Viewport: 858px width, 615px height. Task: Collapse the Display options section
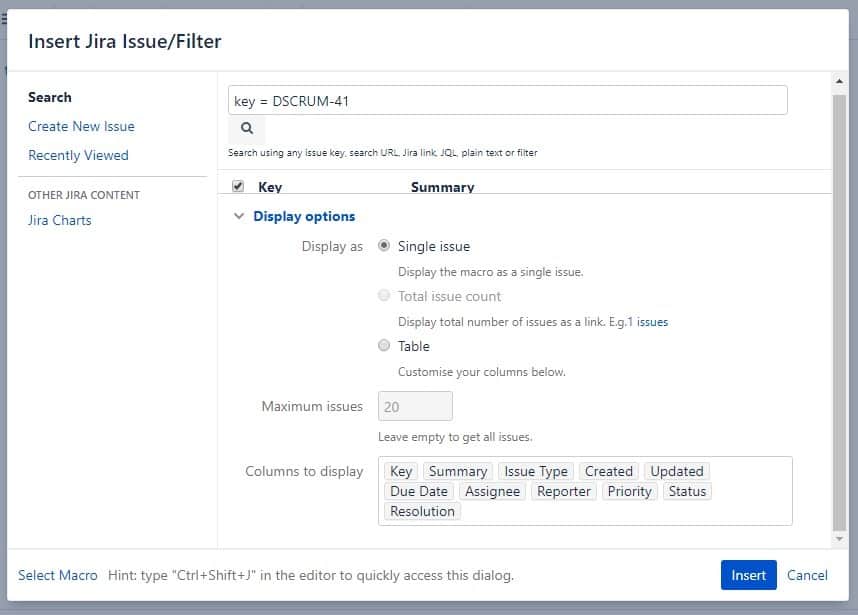coord(239,215)
